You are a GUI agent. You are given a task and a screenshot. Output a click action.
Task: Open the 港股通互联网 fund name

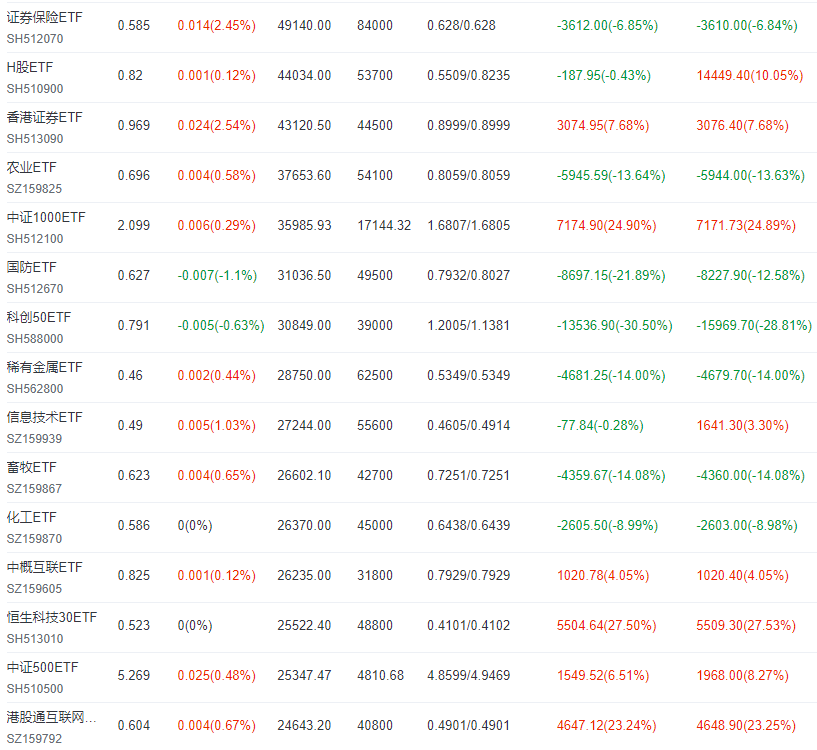coord(51,718)
